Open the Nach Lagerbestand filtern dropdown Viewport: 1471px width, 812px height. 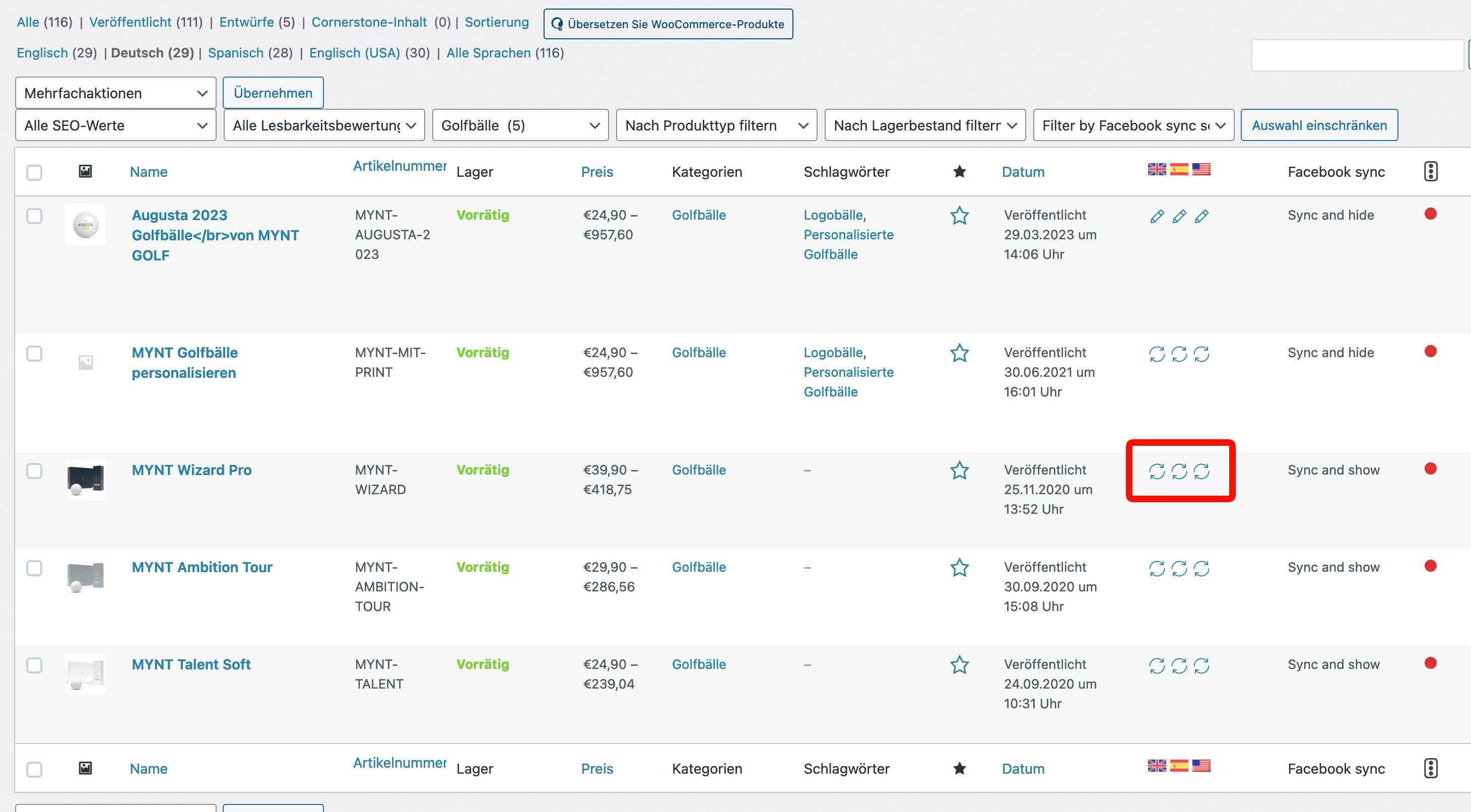925,125
